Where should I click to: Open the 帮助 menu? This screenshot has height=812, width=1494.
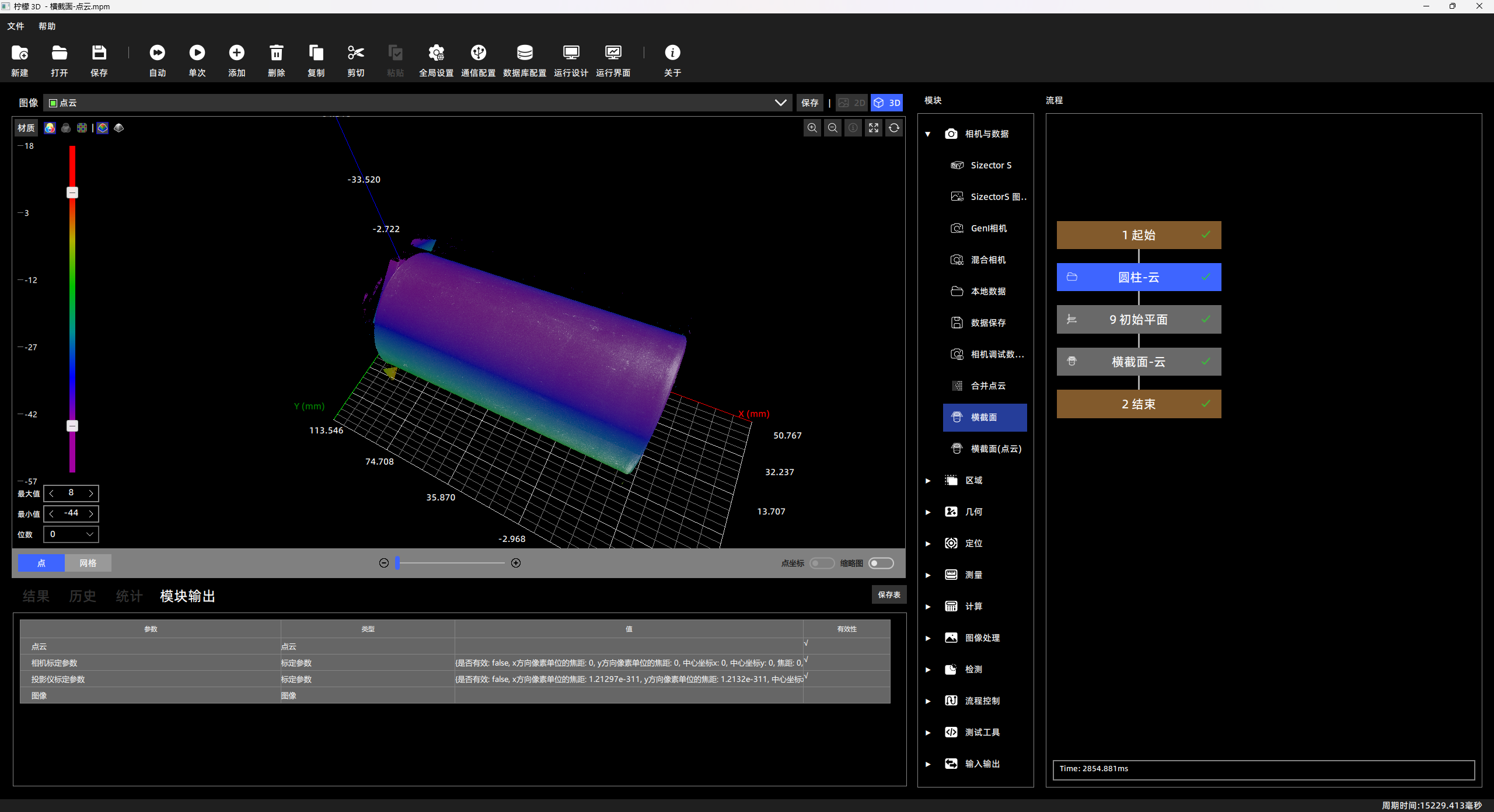47,26
